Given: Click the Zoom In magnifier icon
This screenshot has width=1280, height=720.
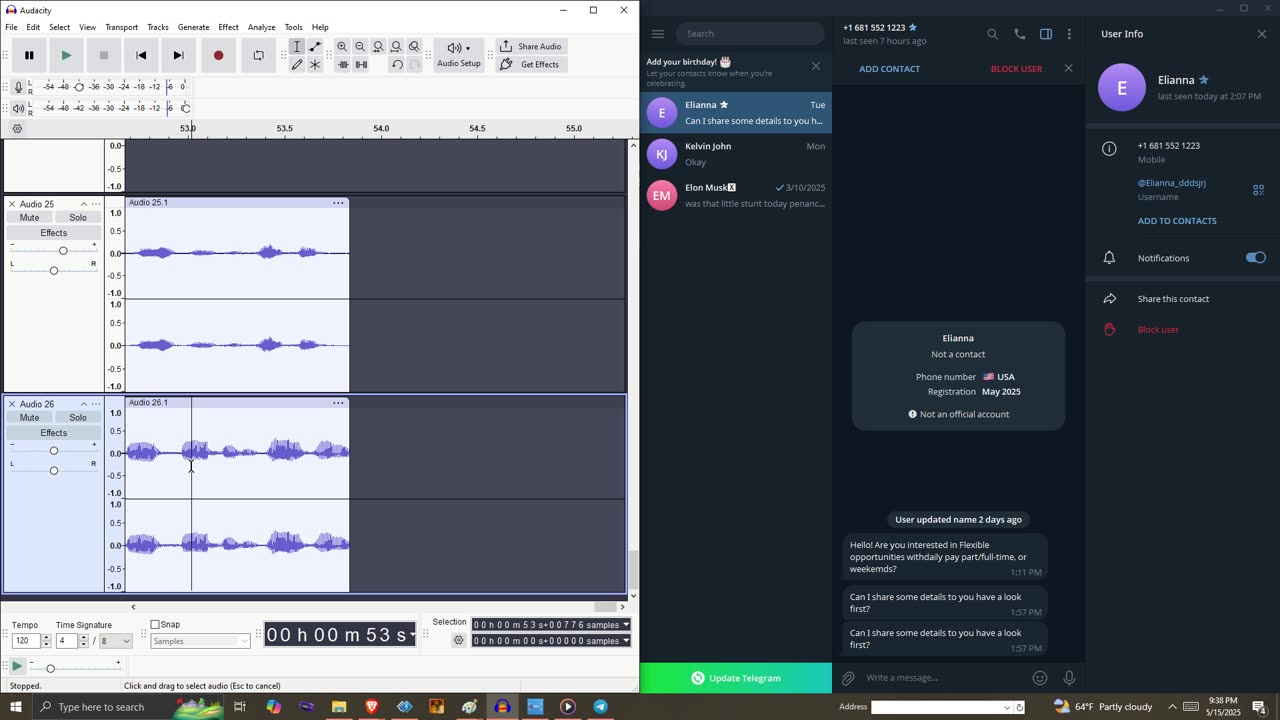Looking at the screenshot, I should coord(342,47).
